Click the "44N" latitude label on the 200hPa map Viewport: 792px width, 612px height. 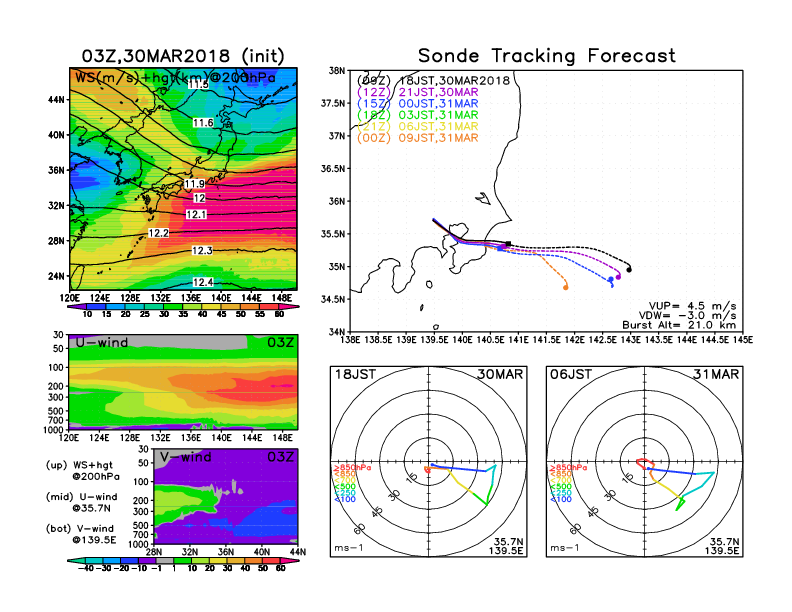pyautogui.click(x=57, y=99)
